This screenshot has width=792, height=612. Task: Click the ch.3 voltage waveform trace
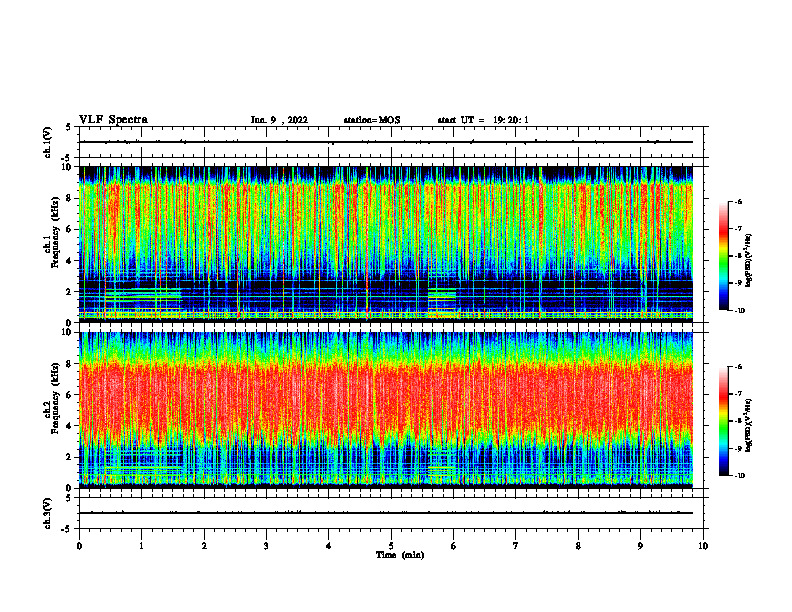pyautogui.click(x=386, y=513)
